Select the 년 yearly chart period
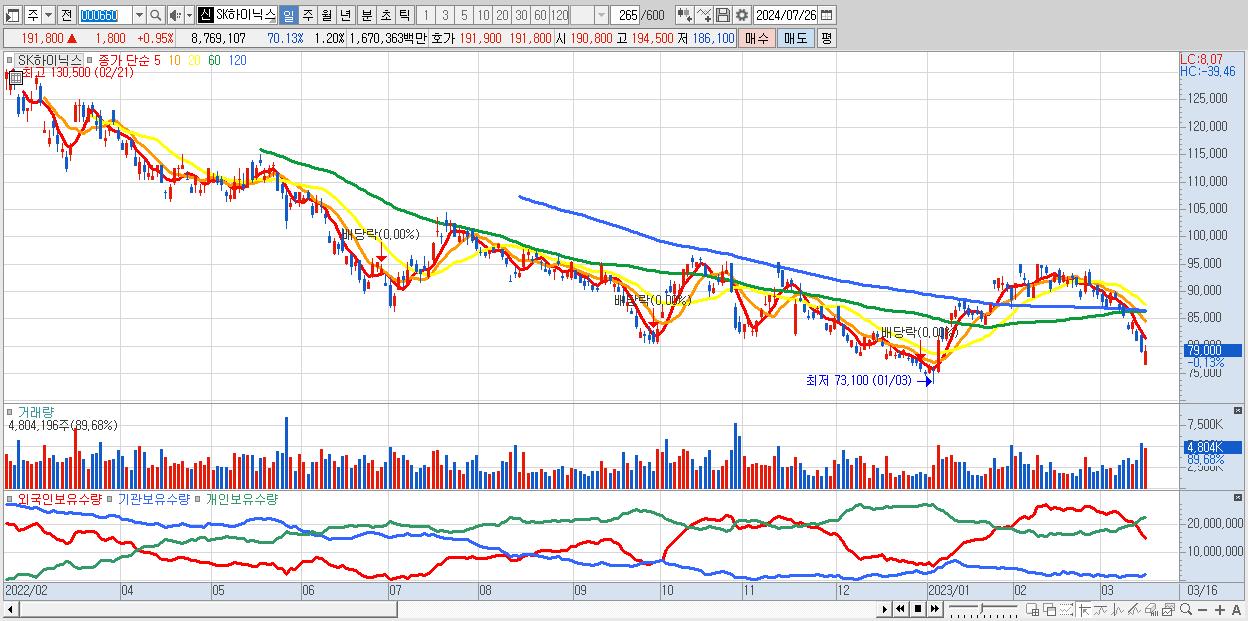This screenshot has height=621, width=1248. coord(345,15)
